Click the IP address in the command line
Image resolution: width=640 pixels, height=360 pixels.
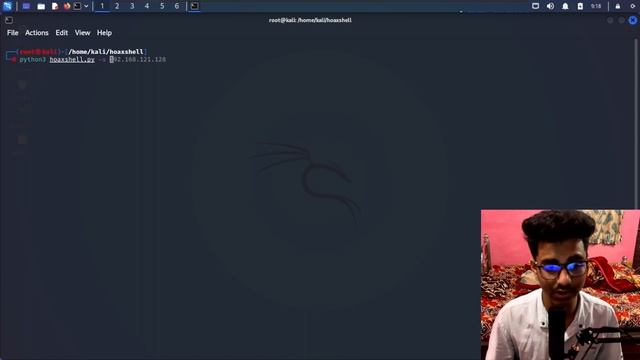(138, 60)
